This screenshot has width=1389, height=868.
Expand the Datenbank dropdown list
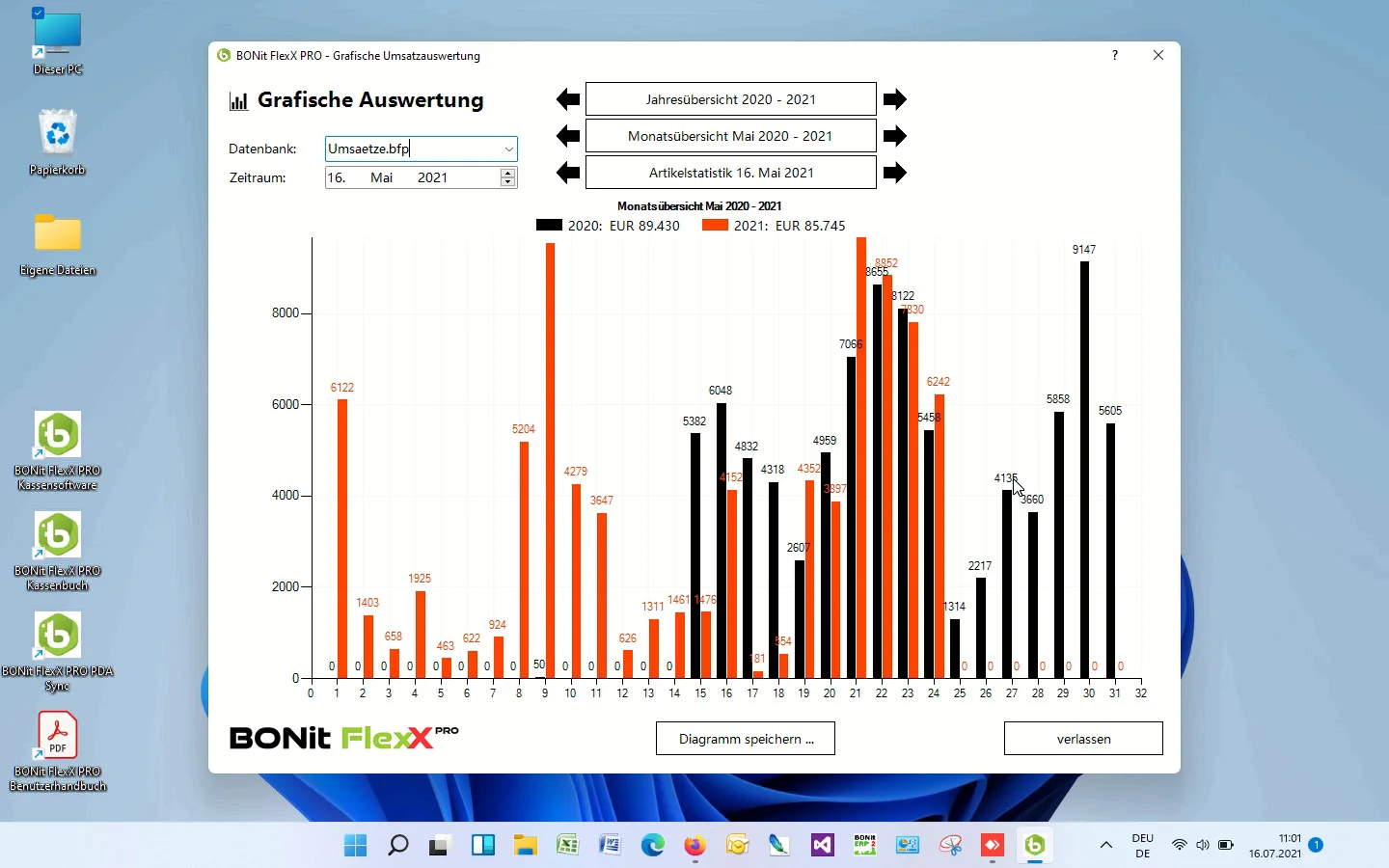point(508,149)
